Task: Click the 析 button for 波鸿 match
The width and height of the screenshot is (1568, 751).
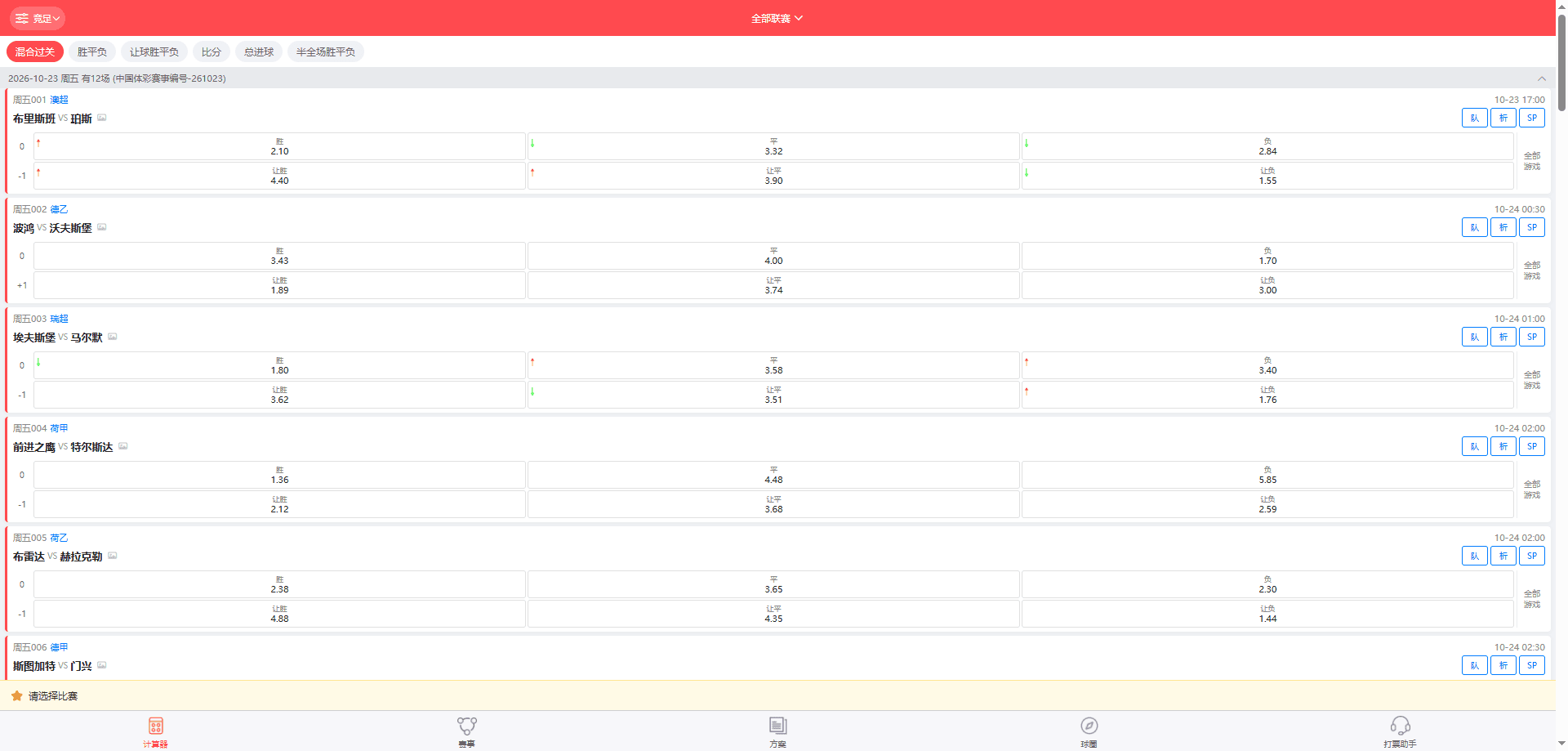Action: point(1503,227)
